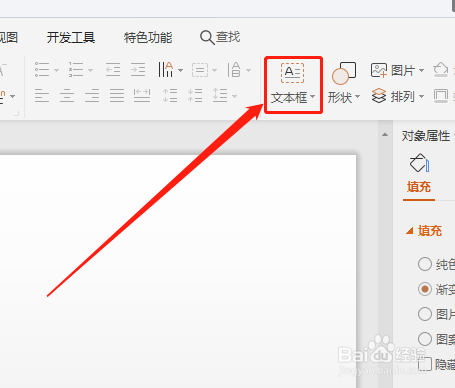Image resolution: width=455 pixels, height=388 pixels.
Task: Open the 特色功能 ribbon tab
Action: pos(148,37)
